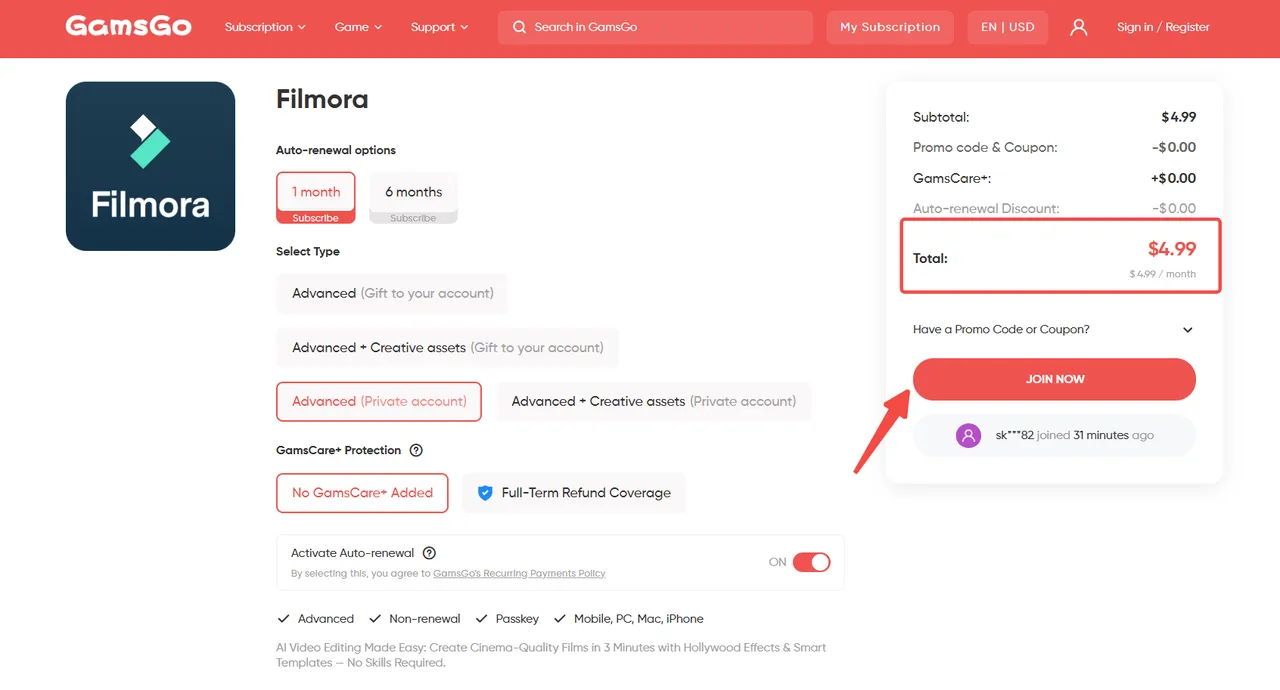The image size is (1280, 690).
Task: Open the EN | USD selector
Action: coord(1007,27)
